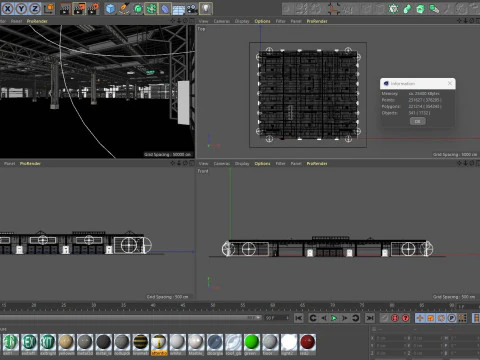Click Render to Picture Viewer icon
Image resolution: width=480 pixels, height=360 pixels.
(79, 9)
